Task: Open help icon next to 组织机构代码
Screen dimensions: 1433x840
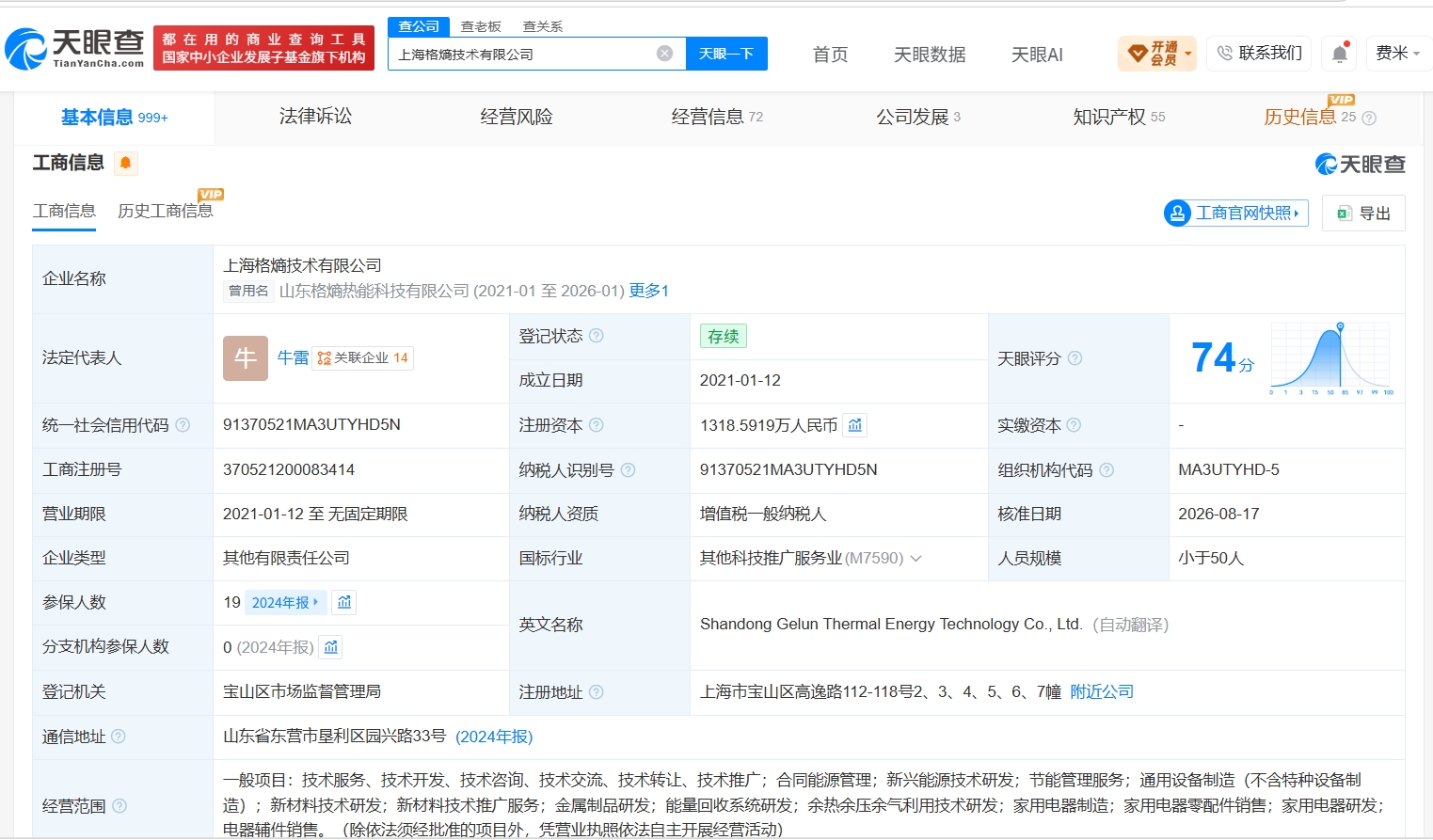Action: 1107,470
